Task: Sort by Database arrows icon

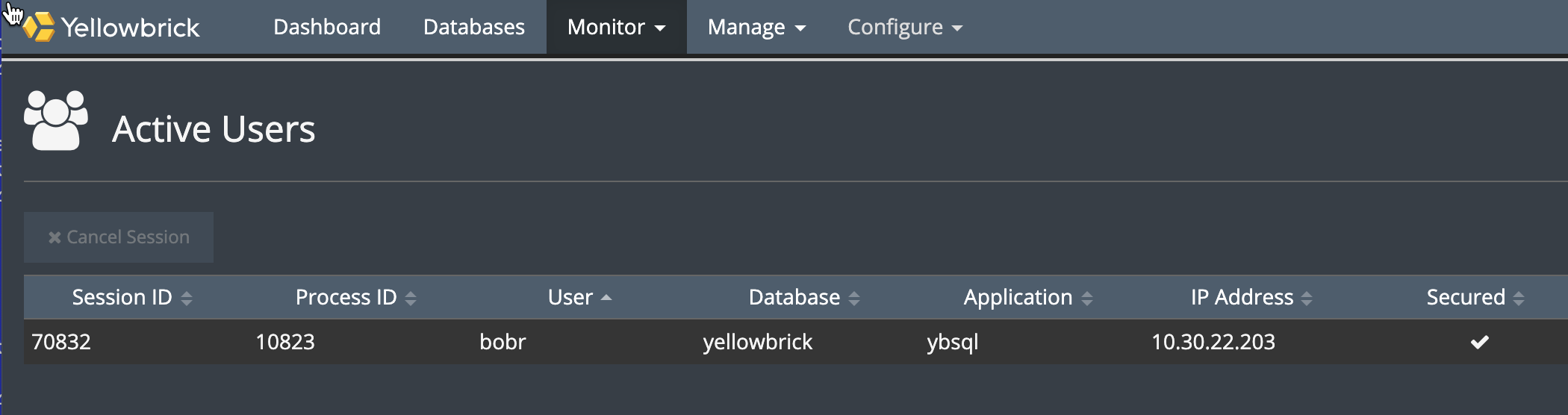Action: click(854, 299)
